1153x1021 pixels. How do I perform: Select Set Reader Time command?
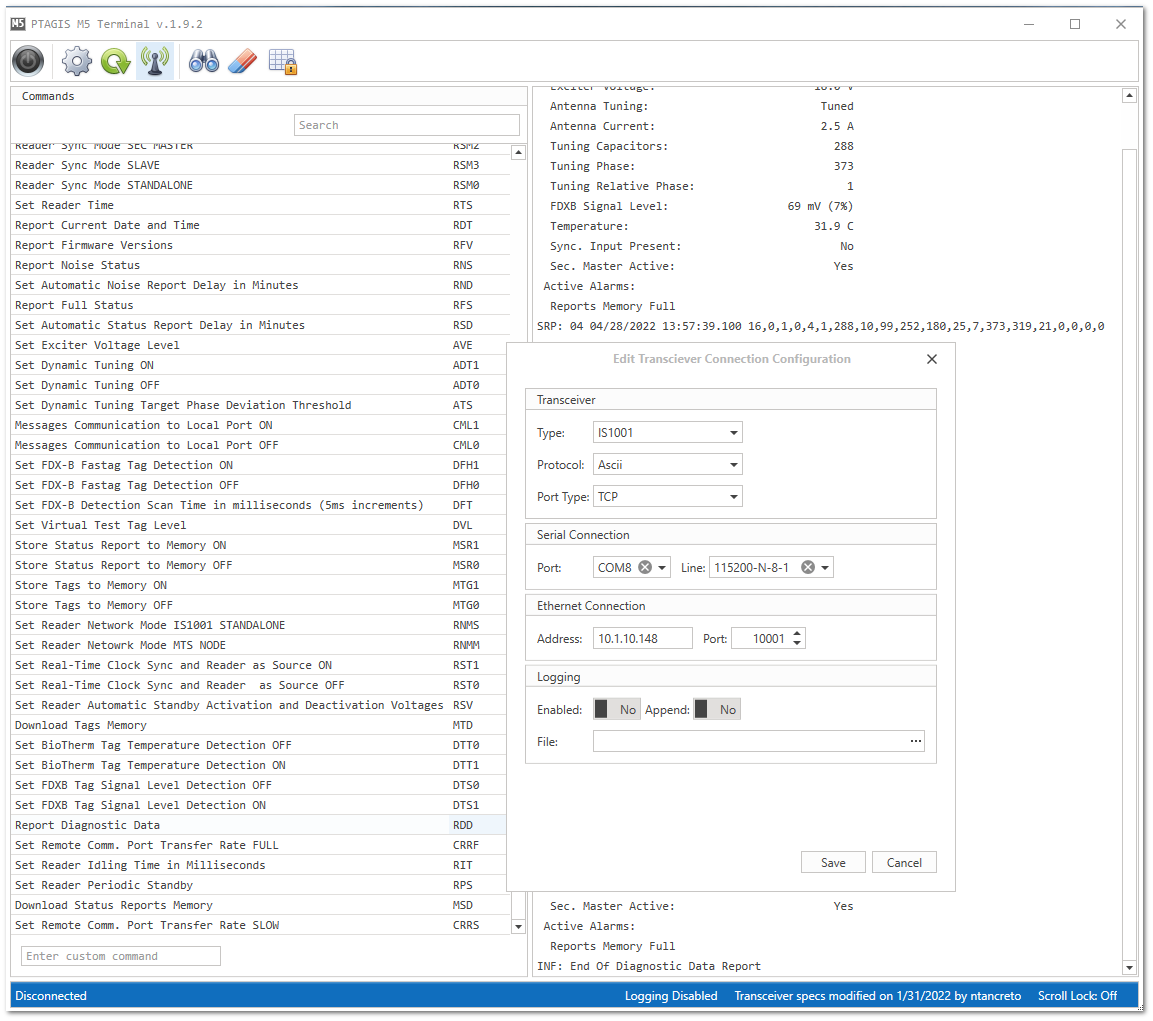259,205
